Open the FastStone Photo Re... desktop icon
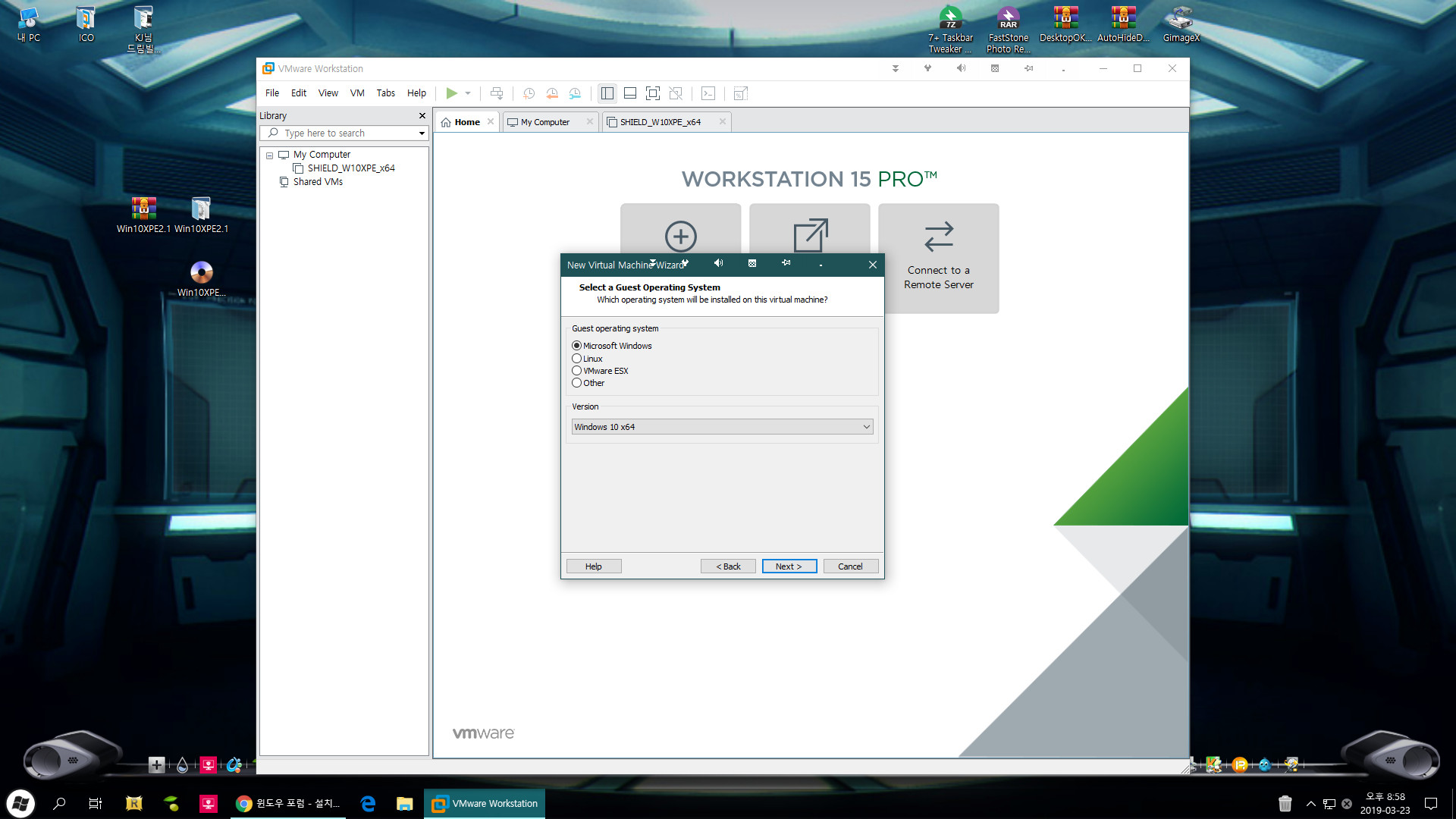This screenshot has height=819, width=1456. 1008,29
